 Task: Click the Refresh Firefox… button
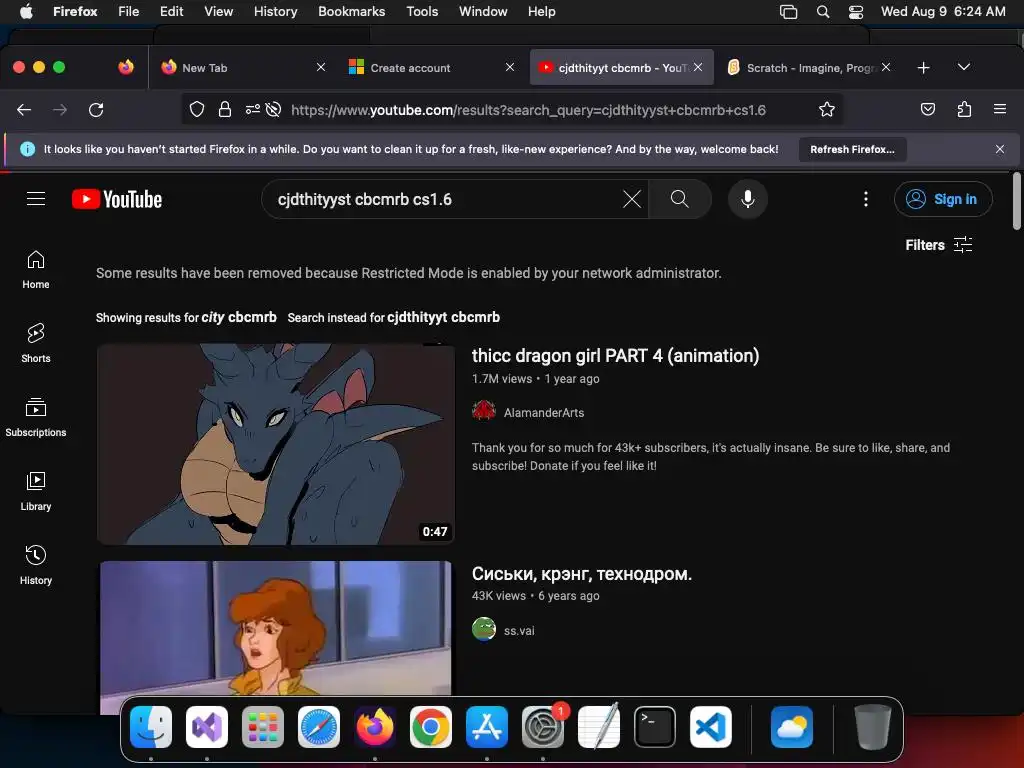[852, 150]
